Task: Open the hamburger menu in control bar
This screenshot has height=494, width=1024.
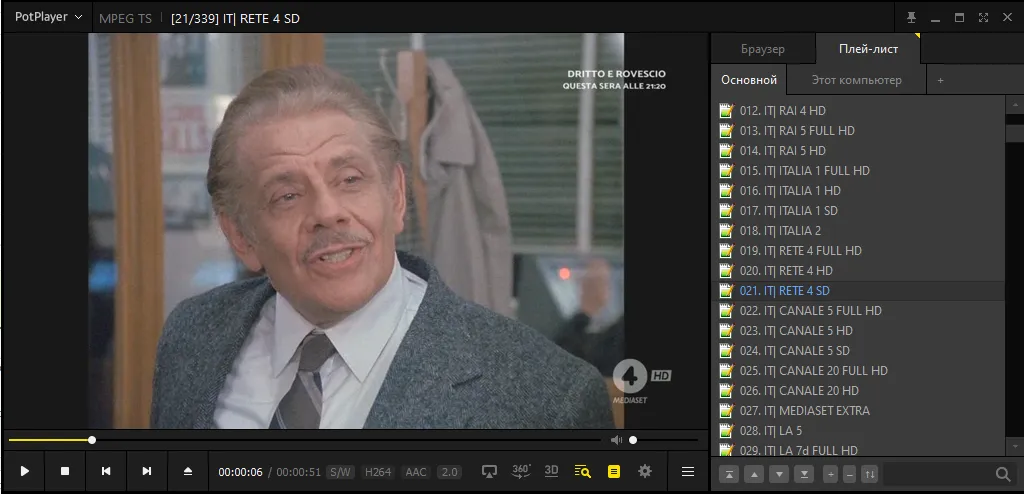Action: (x=688, y=471)
